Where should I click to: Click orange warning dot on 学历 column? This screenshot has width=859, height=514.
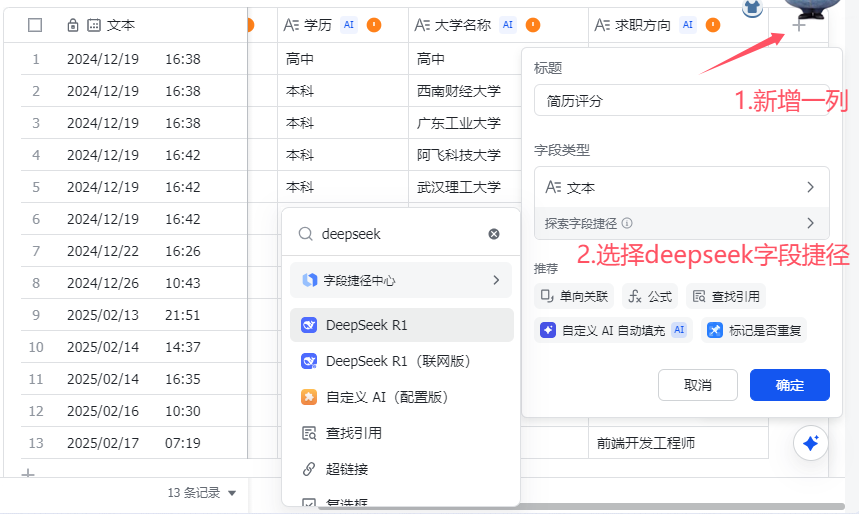point(374,25)
